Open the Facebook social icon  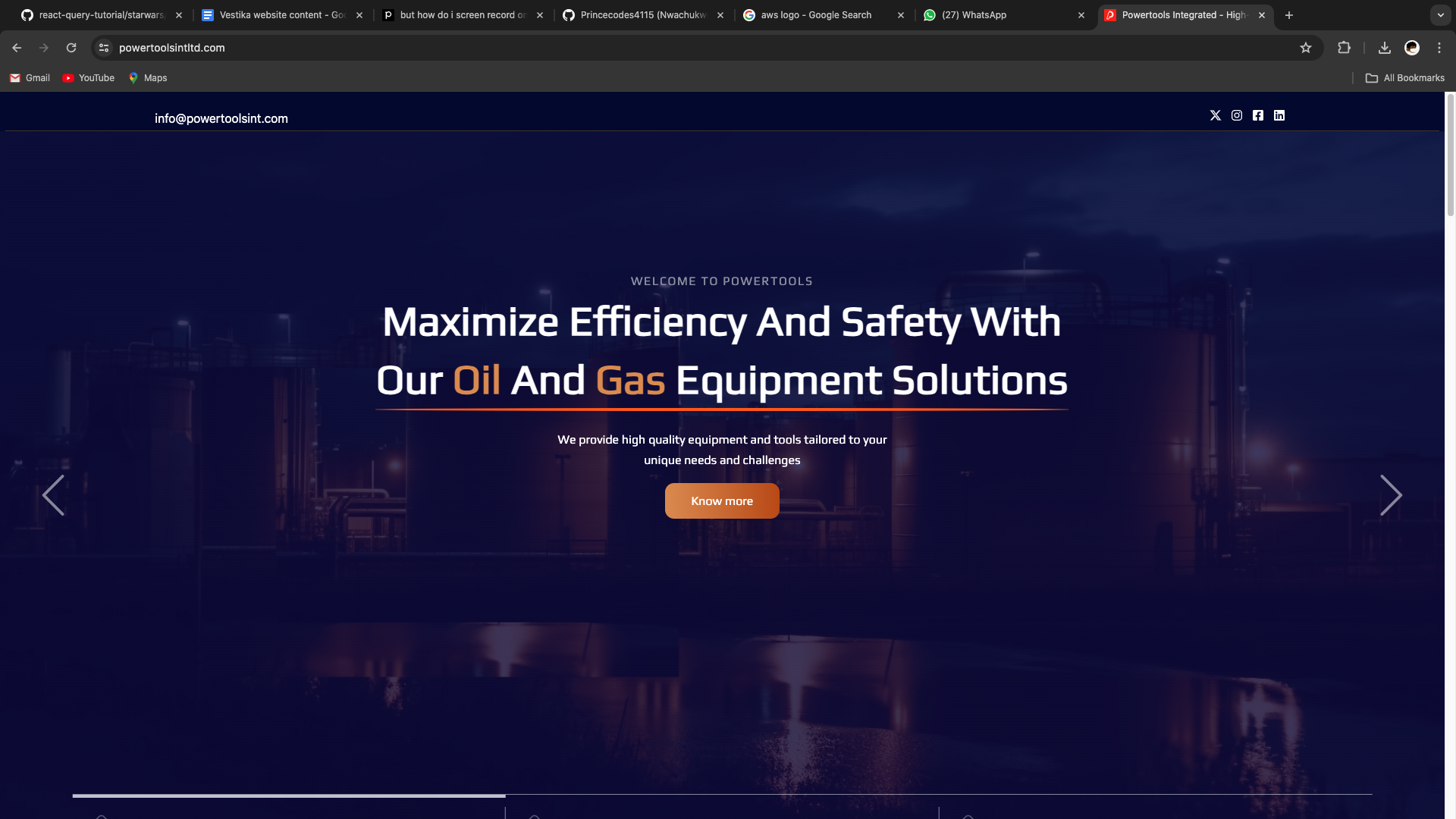coord(1258,115)
